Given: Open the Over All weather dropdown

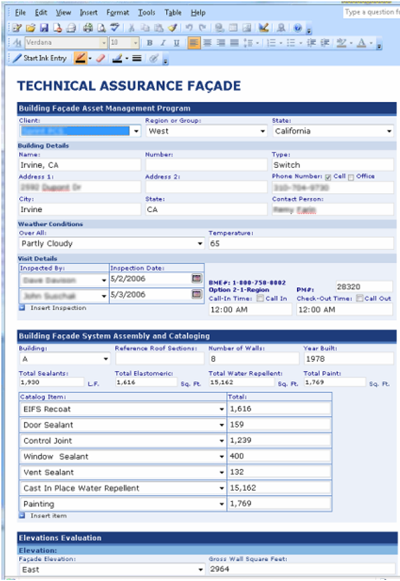Looking at the screenshot, I should (x=200, y=243).
